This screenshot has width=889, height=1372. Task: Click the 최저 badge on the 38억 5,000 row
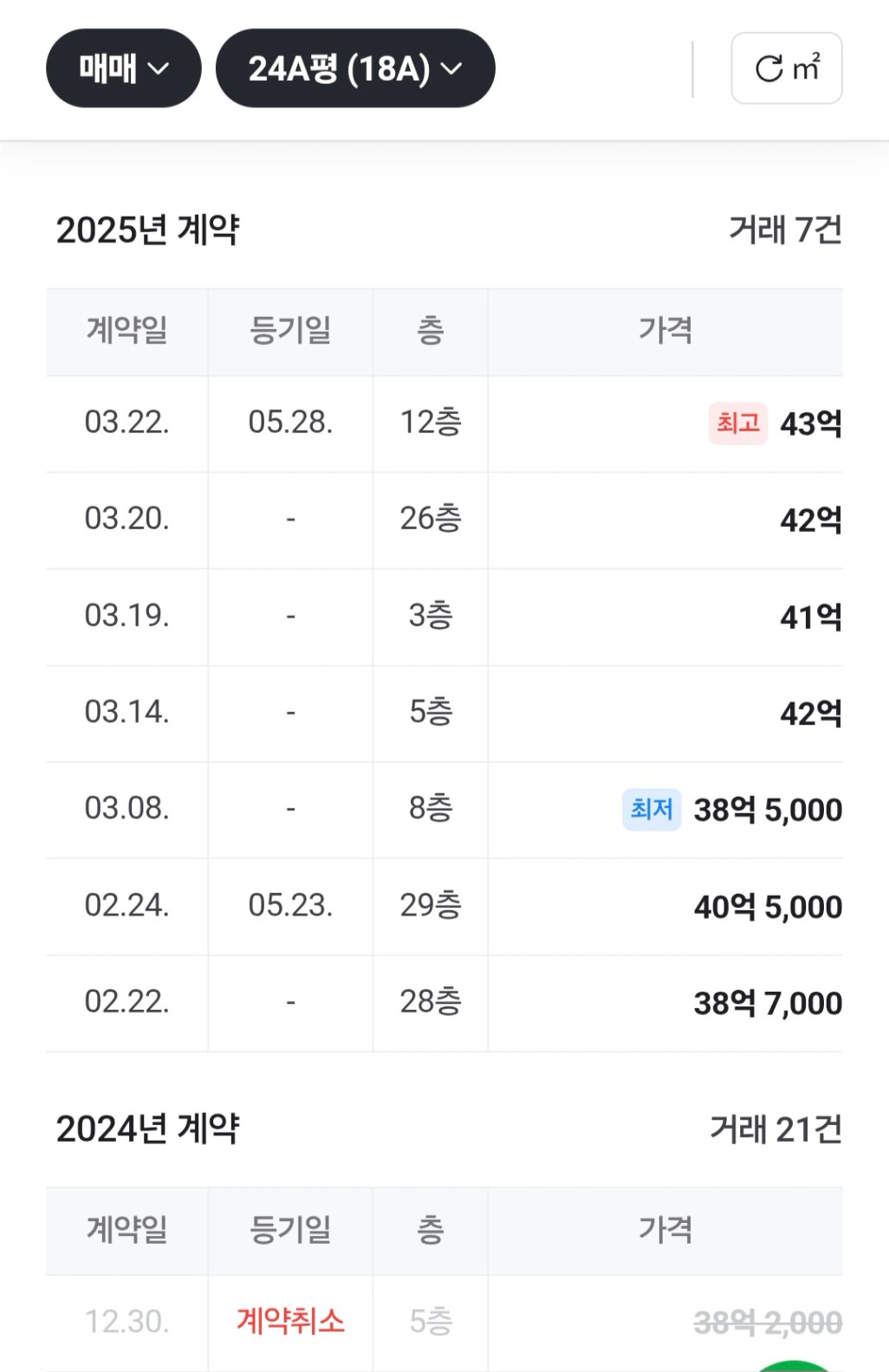coord(652,810)
